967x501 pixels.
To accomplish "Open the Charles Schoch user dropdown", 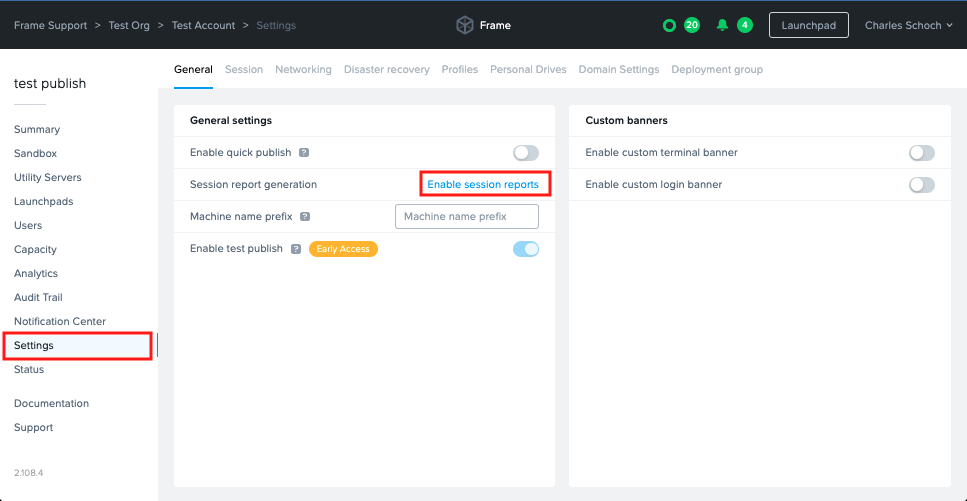I will click(x=909, y=25).
